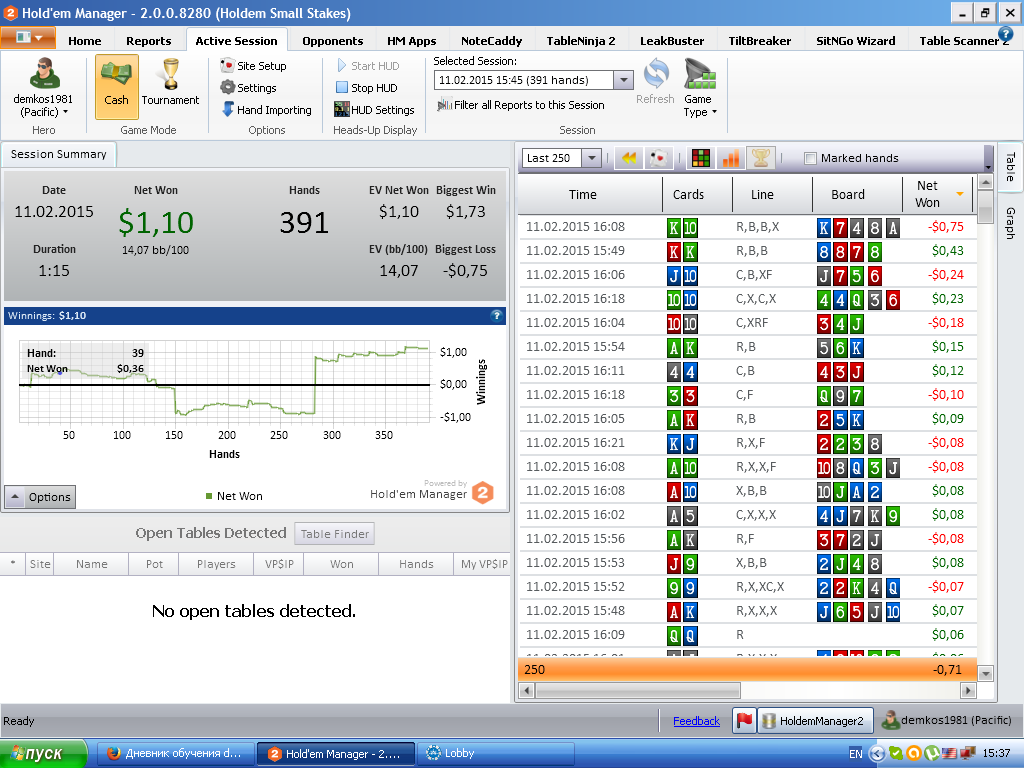Open the orange application menu button

pos(28,38)
